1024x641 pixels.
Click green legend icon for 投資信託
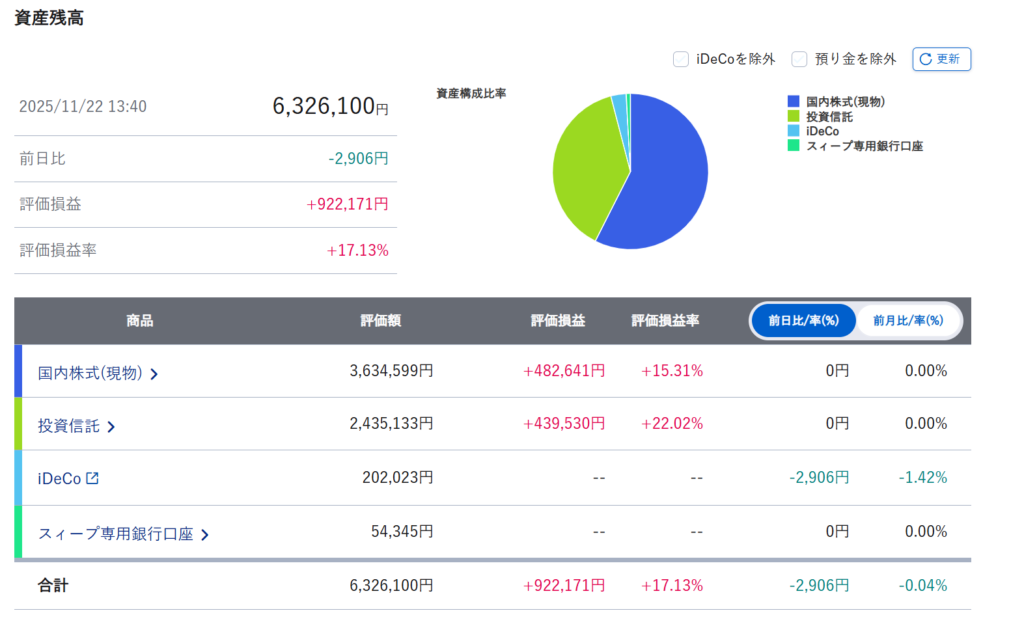coord(794,117)
